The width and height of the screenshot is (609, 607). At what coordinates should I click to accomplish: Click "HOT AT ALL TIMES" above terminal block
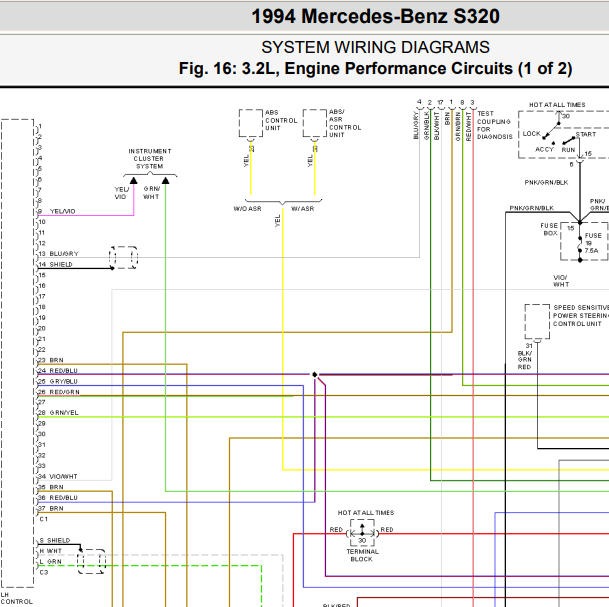[366, 513]
